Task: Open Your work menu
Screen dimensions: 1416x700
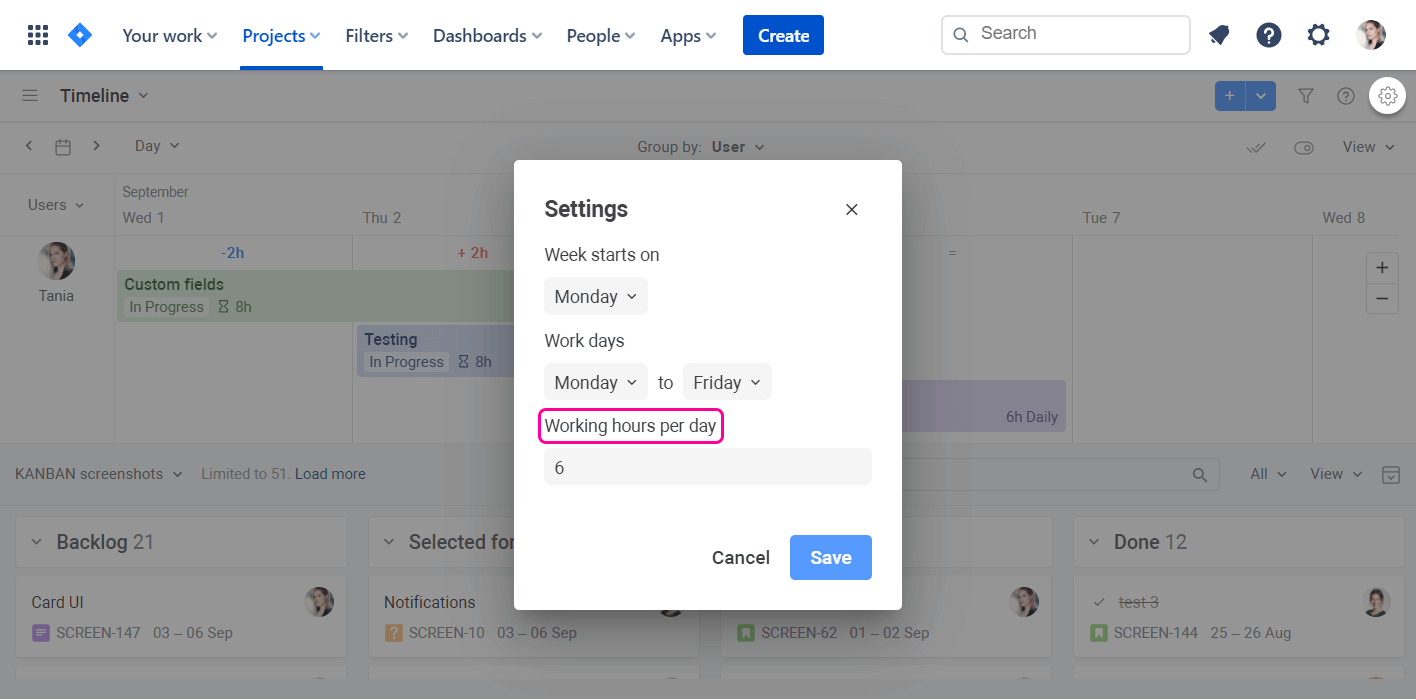Action: (170, 36)
